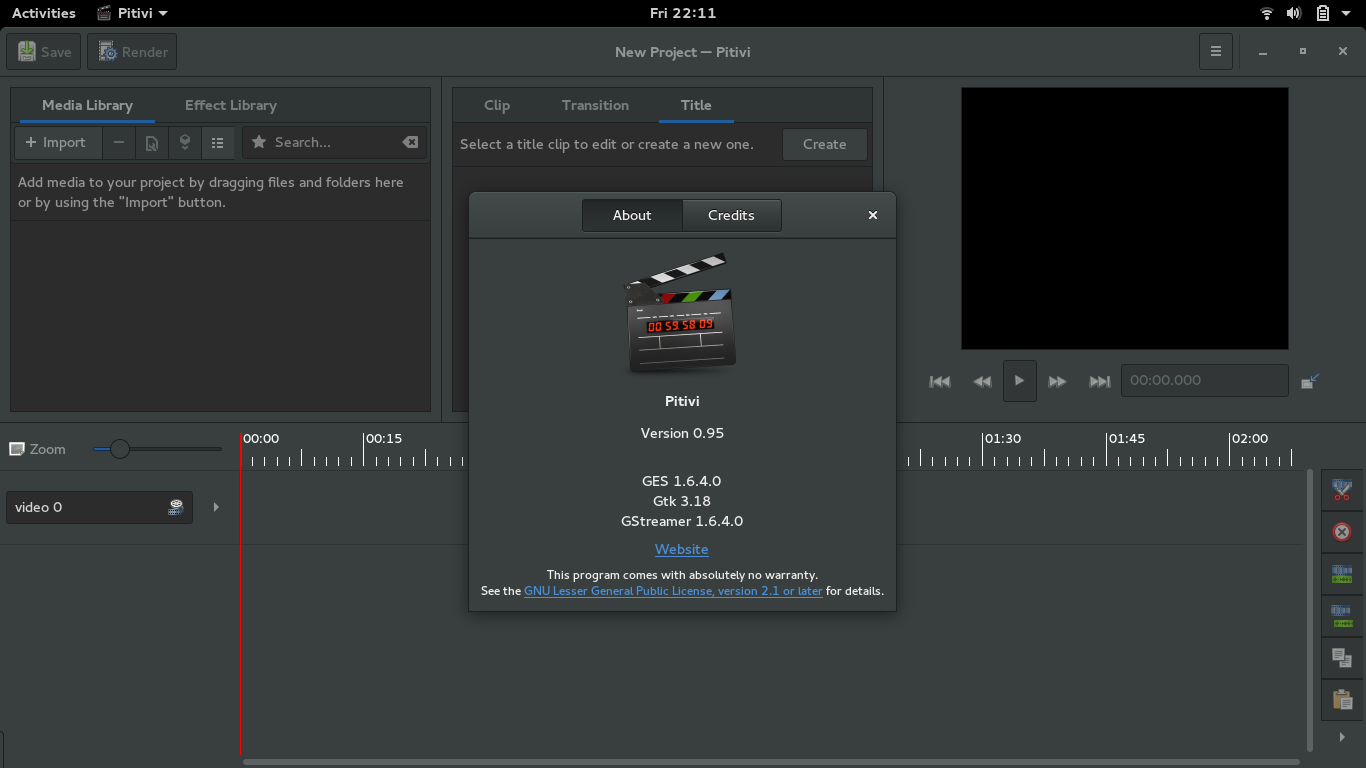Select the Title tab
The height and width of the screenshot is (768, 1366).
[x=696, y=105]
